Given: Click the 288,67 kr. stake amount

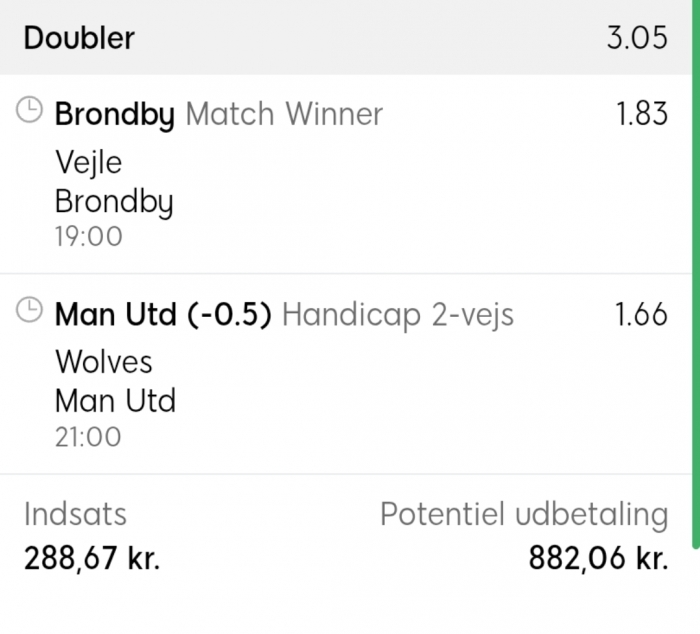Looking at the screenshot, I should pos(92,558).
